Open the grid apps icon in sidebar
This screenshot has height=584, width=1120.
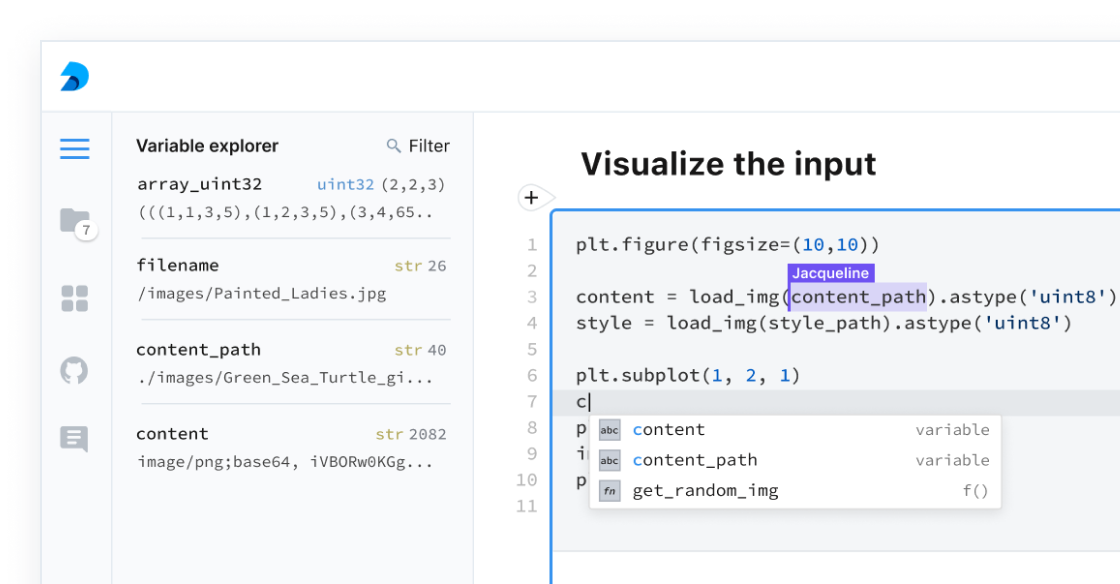(x=75, y=298)
